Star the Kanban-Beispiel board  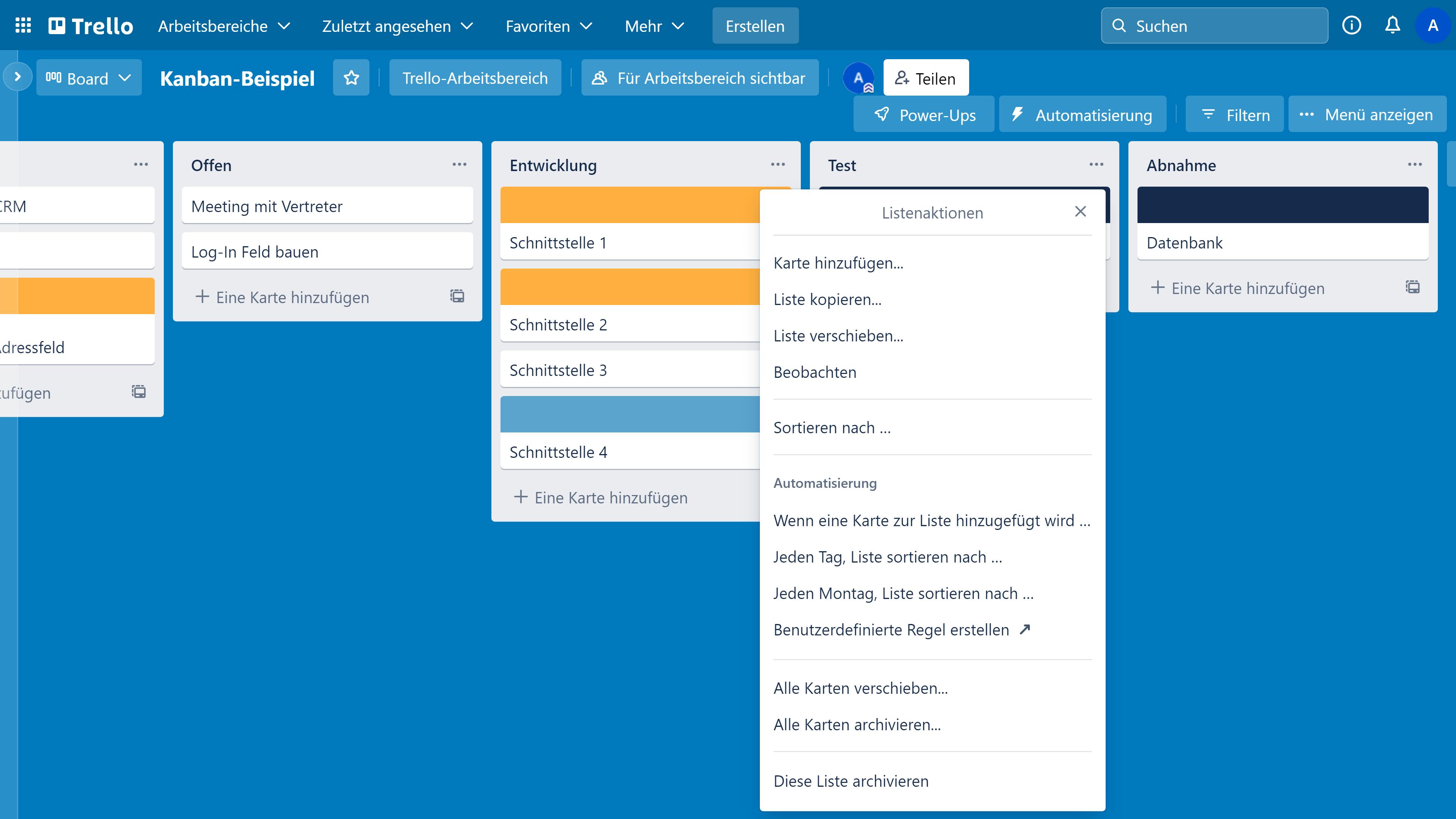(351, 77)
